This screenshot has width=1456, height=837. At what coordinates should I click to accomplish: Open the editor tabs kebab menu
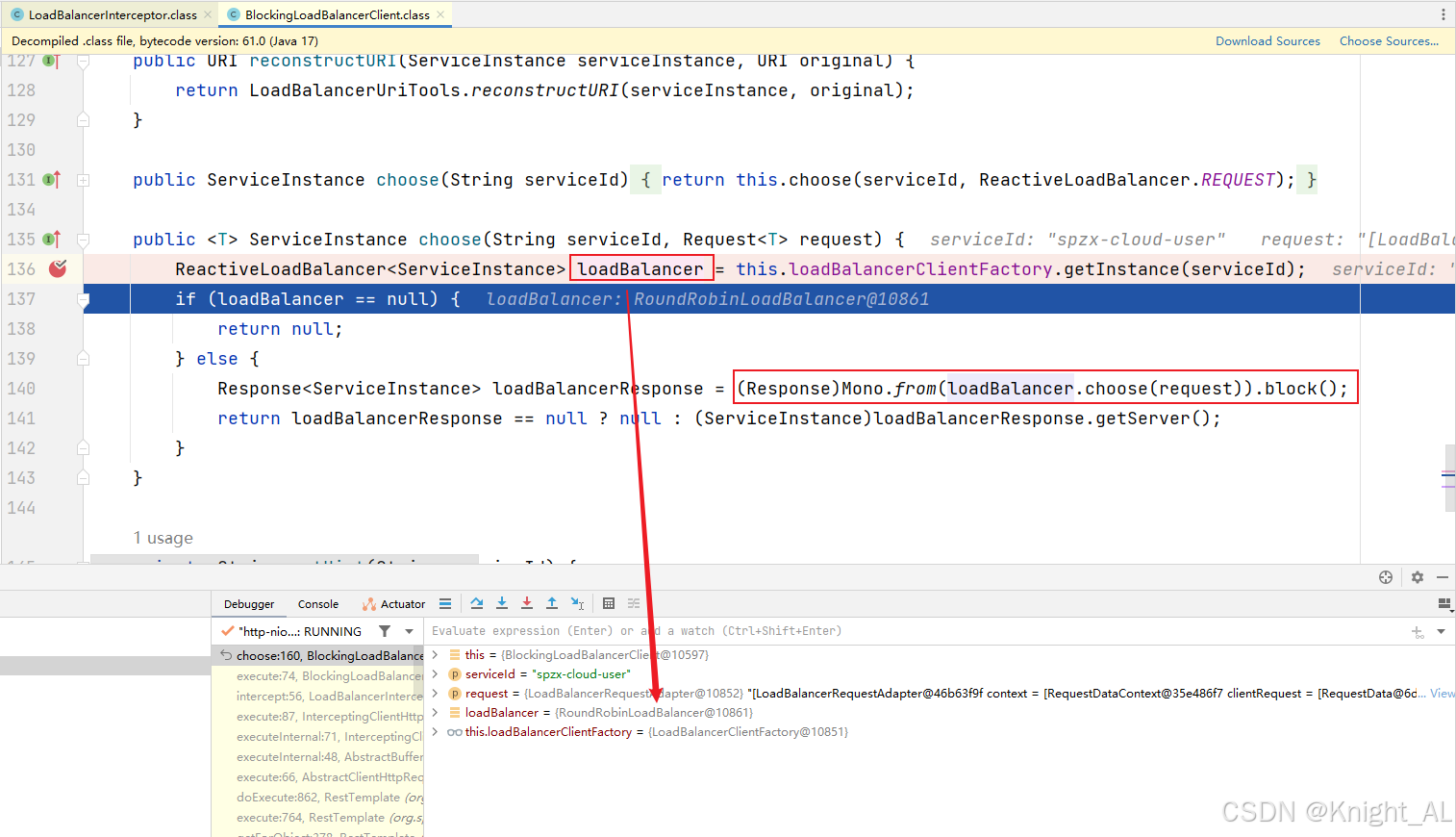(x=1443, y=14)
